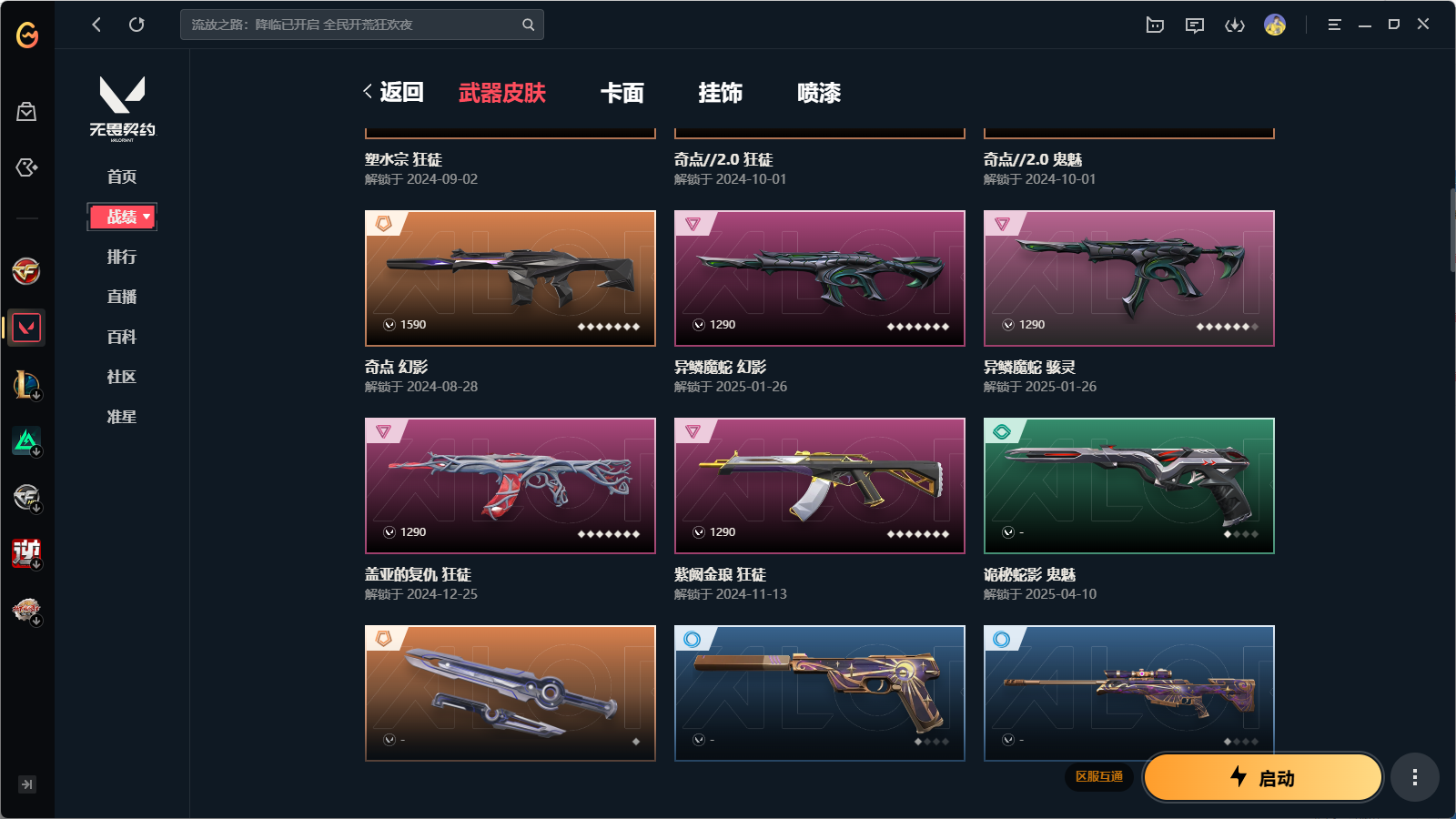The height and width of the screenshot is (819, 1456).
Task: Click the 返回 back link
Action: click(x=394, y=92)
